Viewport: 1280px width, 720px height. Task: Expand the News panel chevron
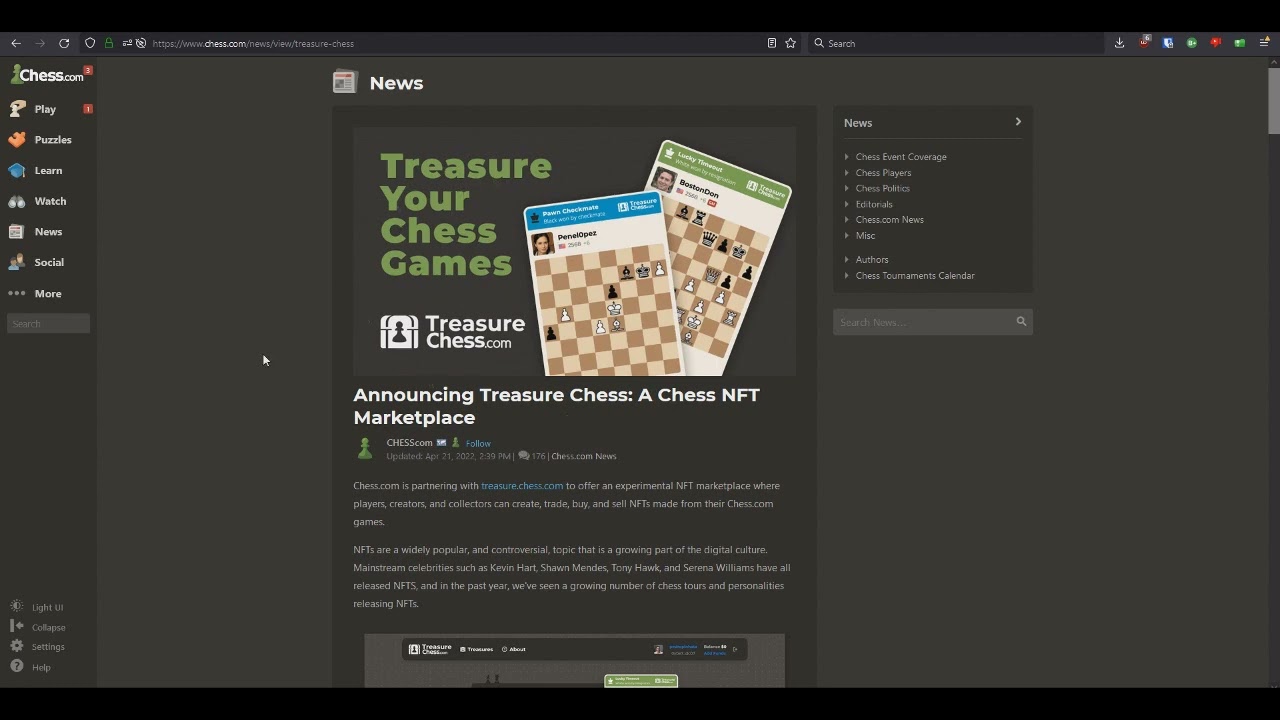[x=1018, y=122]
